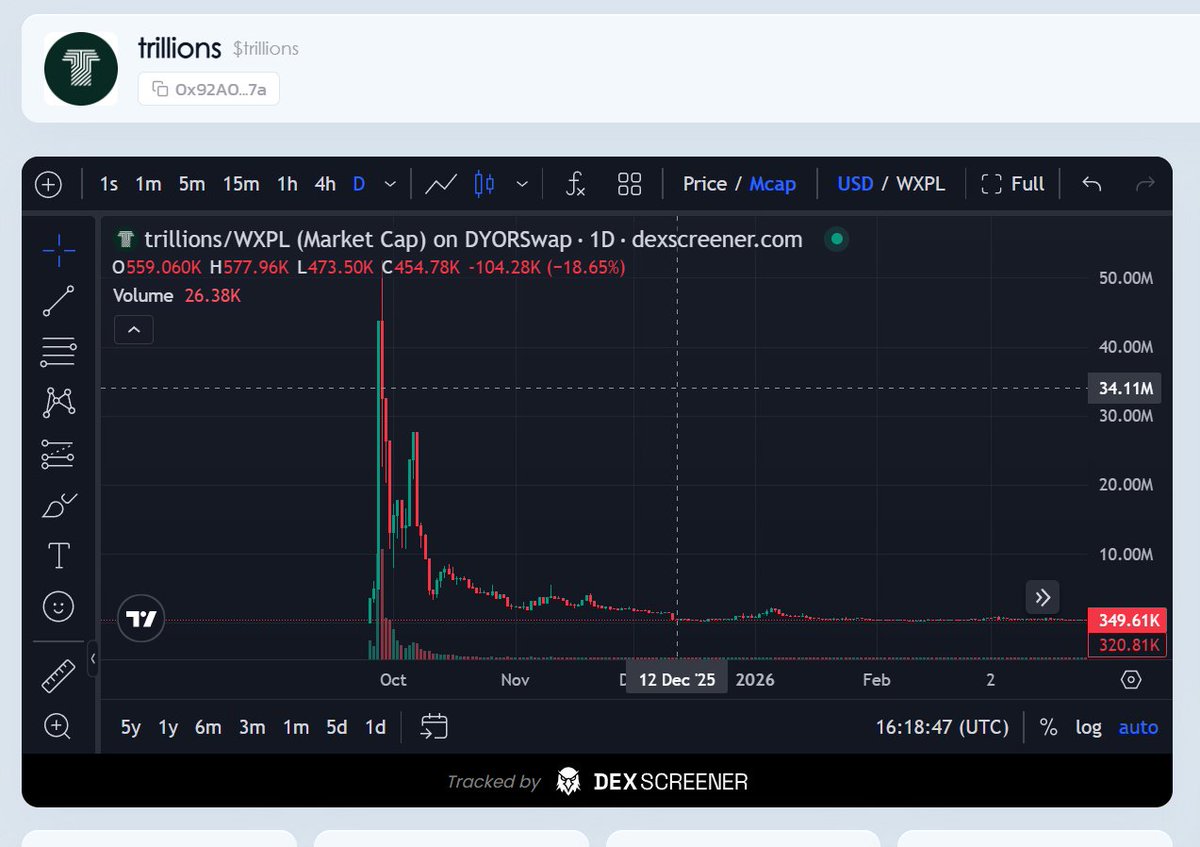The width and height of the screenshot is (1200, 847).
Task: Select the 1m timeframe in top toolbar
Action: point(148,184)
